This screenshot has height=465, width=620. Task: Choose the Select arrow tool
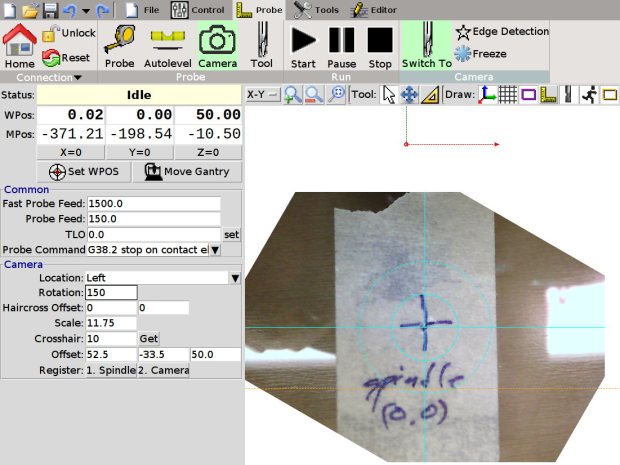pos(389,95)
